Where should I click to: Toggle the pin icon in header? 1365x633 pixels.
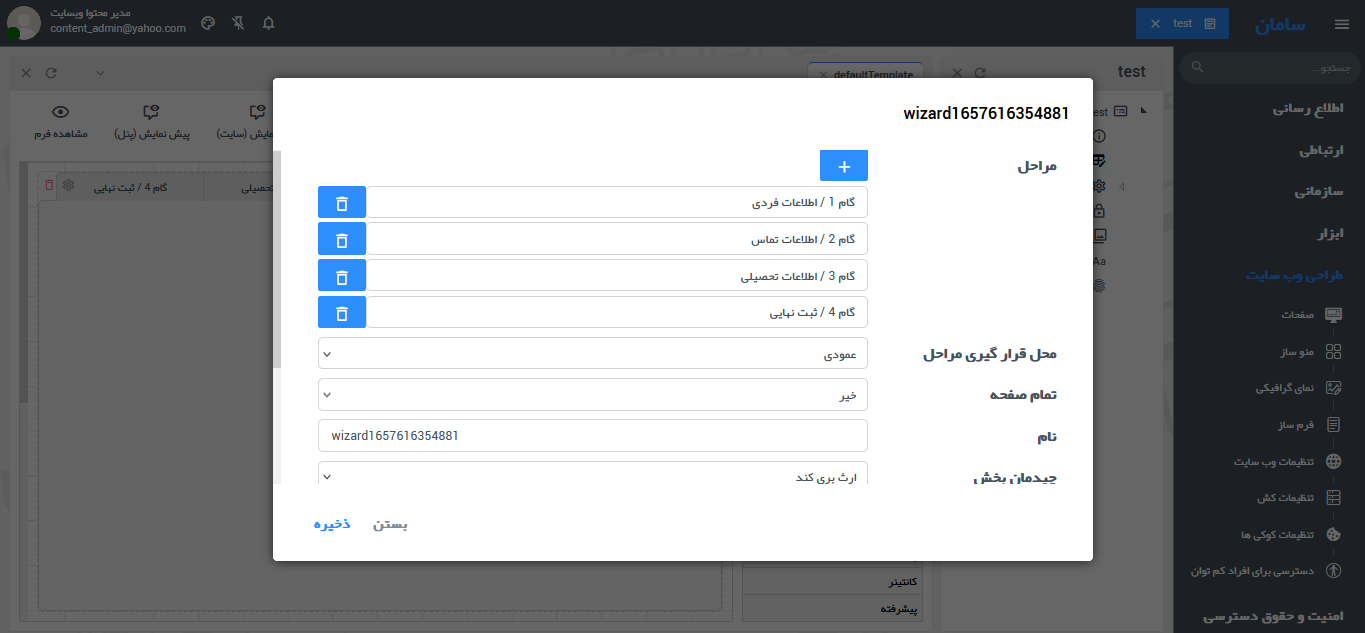coord(238,23)
